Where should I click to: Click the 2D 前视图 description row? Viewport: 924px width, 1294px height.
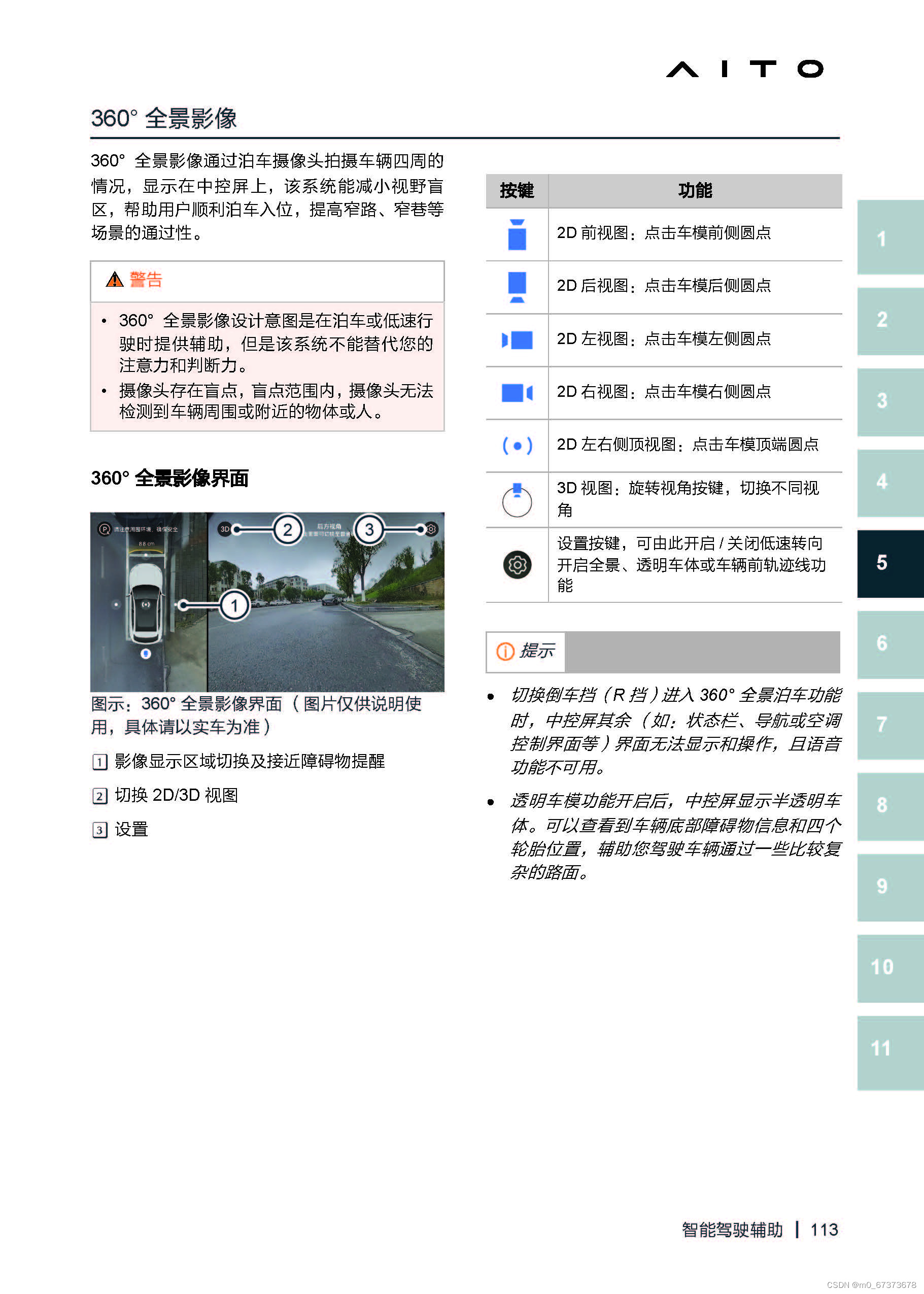point(695,234)
